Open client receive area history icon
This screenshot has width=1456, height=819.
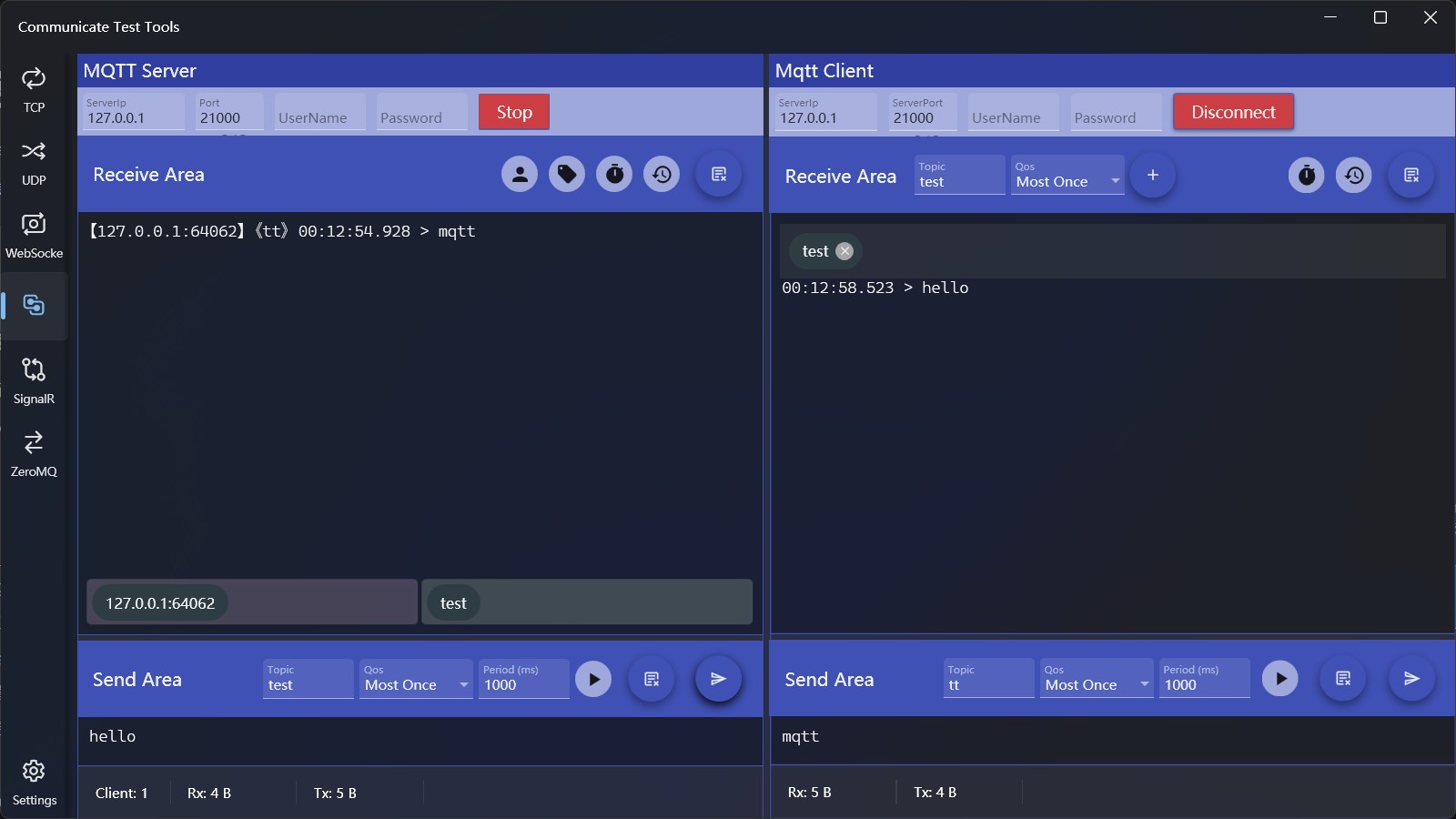[x=1354, y=175]
